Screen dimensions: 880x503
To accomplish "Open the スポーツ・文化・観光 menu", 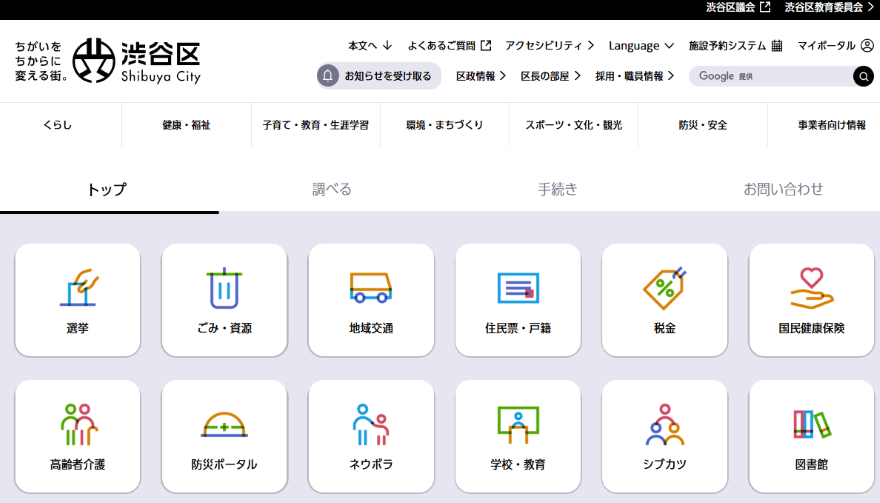I will click(x=574, y=125).
